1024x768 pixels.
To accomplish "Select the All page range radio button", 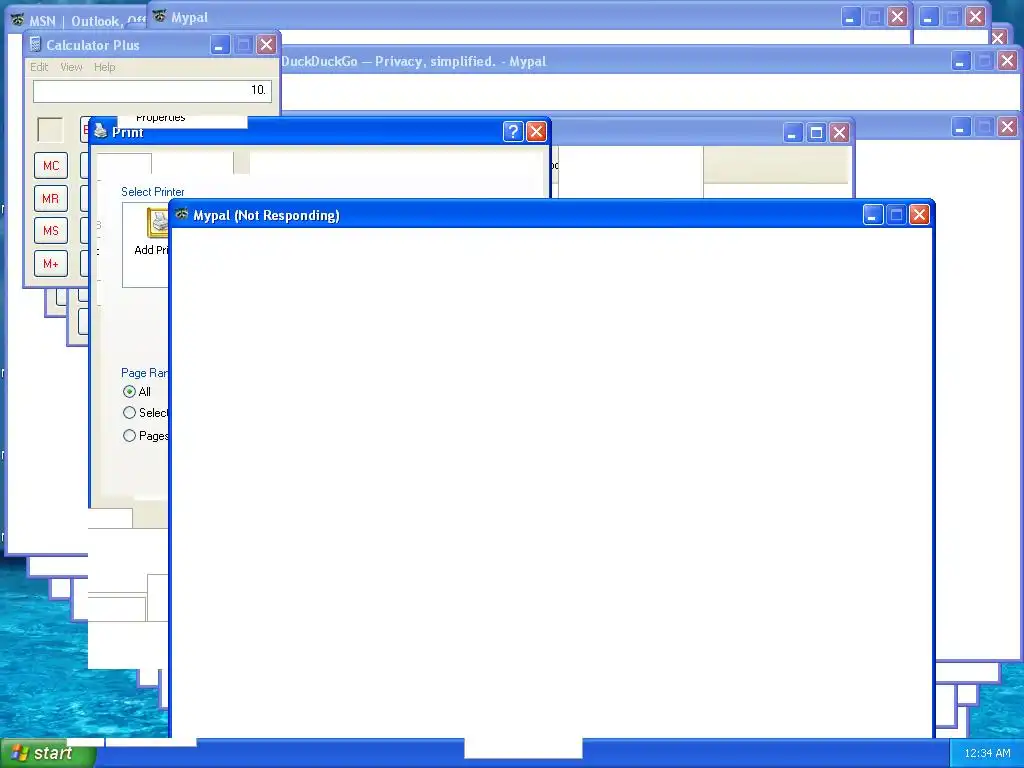I will 129,392.
